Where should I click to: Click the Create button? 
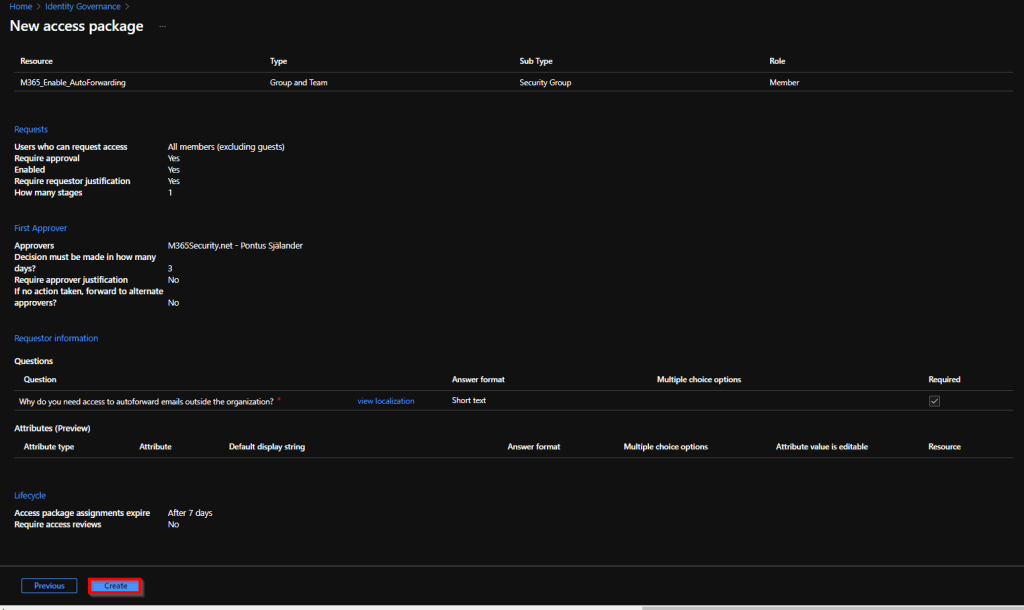tap(115, 586)
